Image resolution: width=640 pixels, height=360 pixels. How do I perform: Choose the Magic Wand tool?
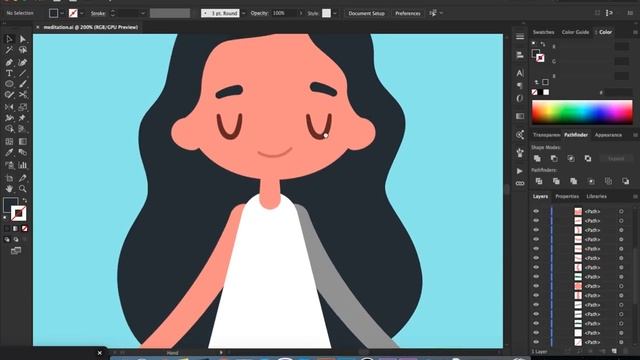(x=9, y=50)
